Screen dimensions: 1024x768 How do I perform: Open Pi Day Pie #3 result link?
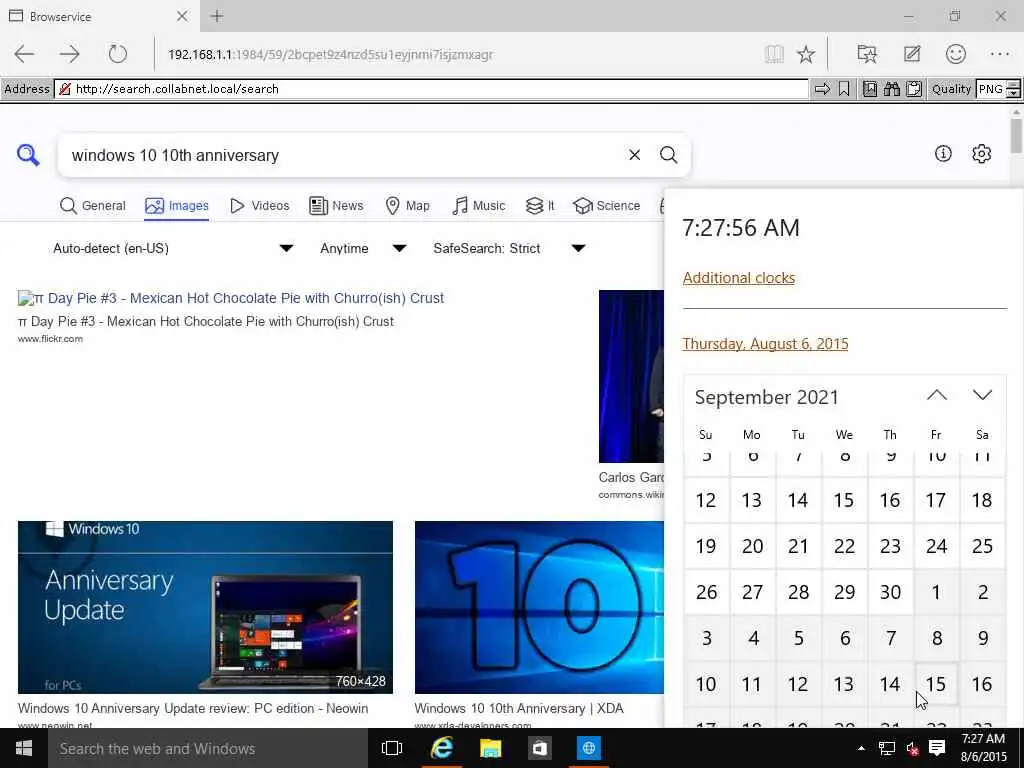coord(231,298)
